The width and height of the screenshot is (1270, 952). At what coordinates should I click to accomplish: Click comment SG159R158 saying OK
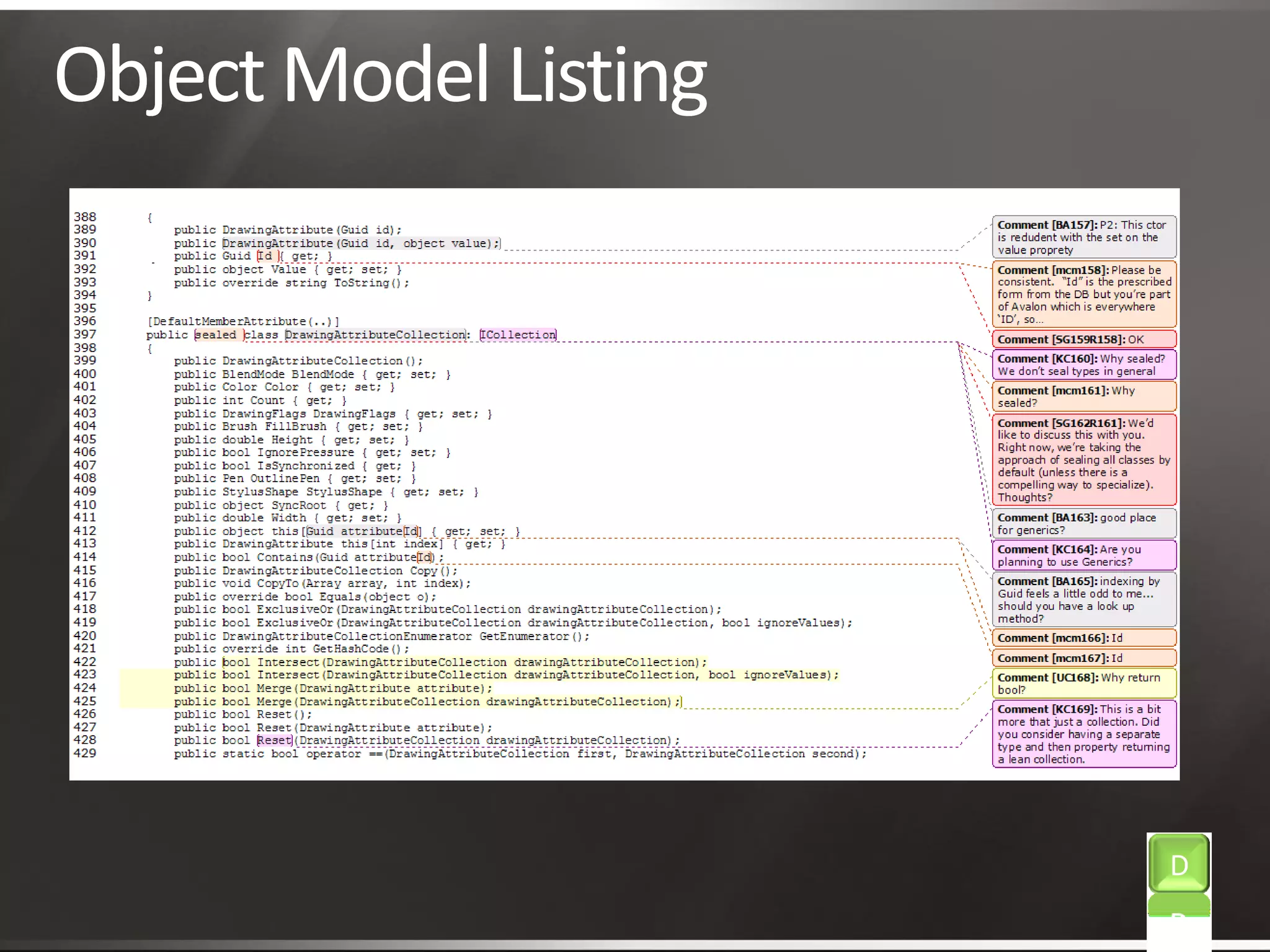(x=1083, y=339)
